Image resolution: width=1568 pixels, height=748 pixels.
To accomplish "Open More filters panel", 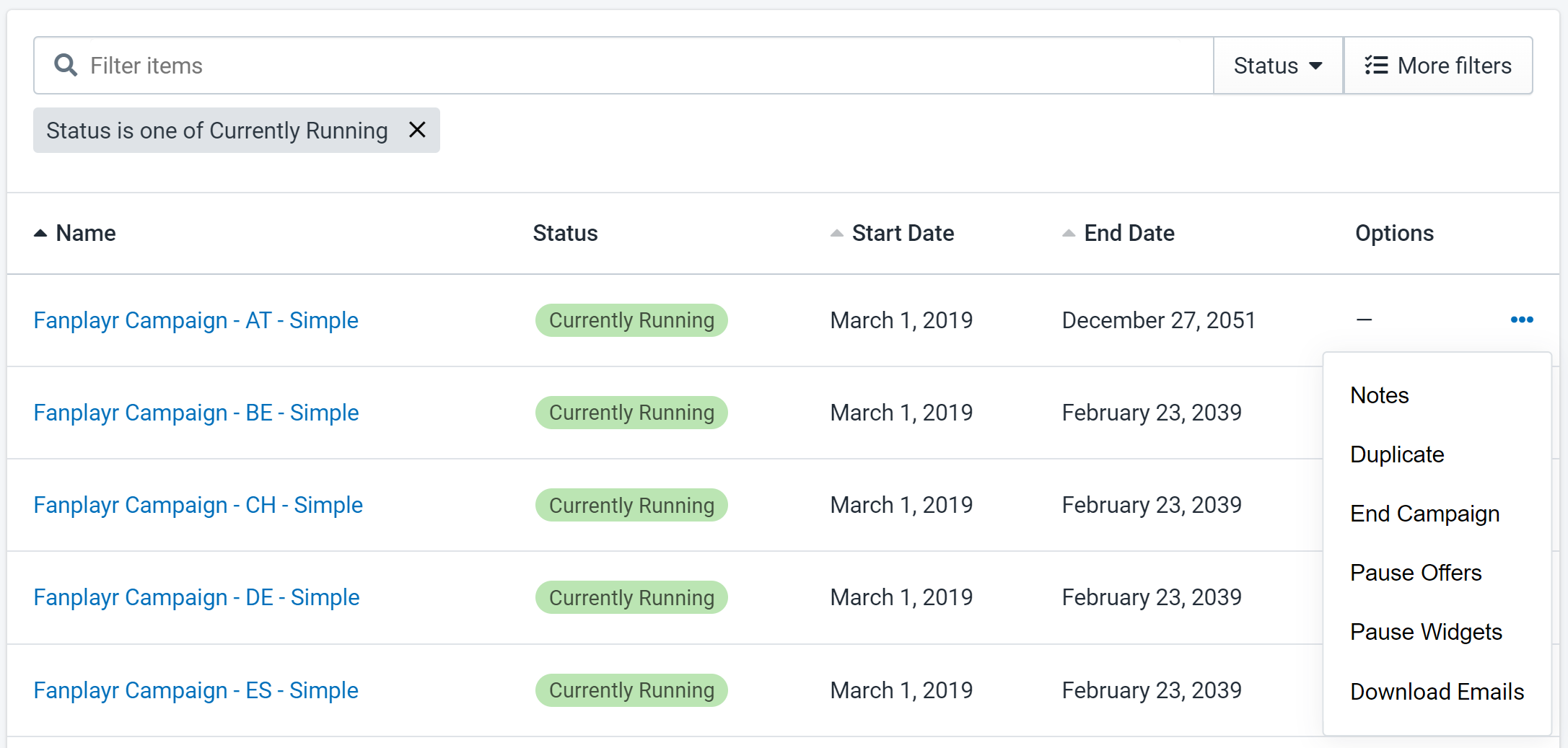I will point(1438,66).
